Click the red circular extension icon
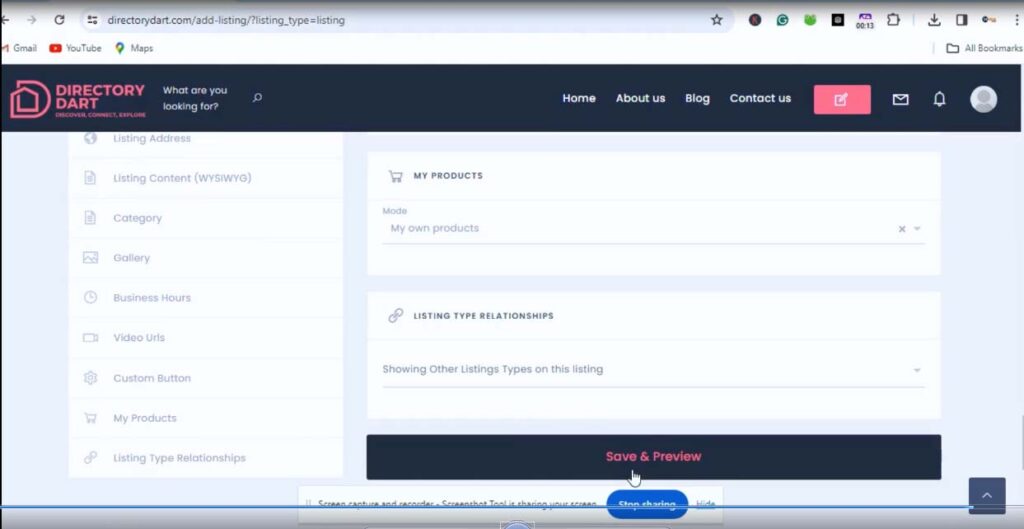1024x529 pixels. point(754,20)
